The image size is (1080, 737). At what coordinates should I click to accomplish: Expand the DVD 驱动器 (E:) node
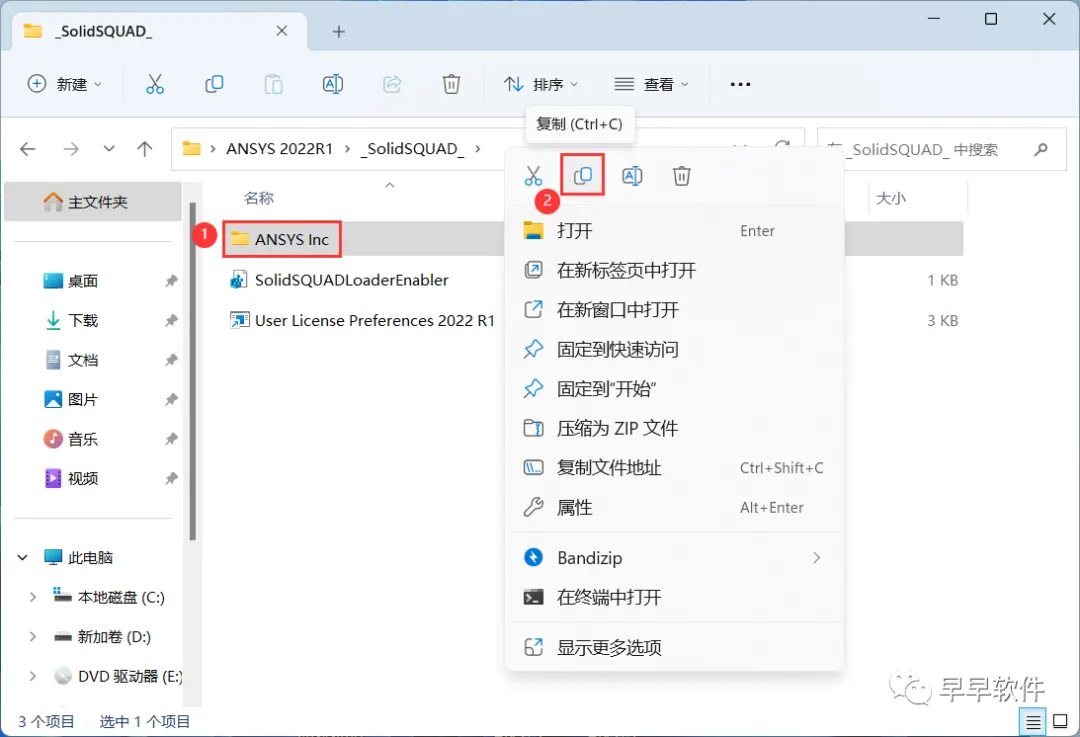point(32,676)
